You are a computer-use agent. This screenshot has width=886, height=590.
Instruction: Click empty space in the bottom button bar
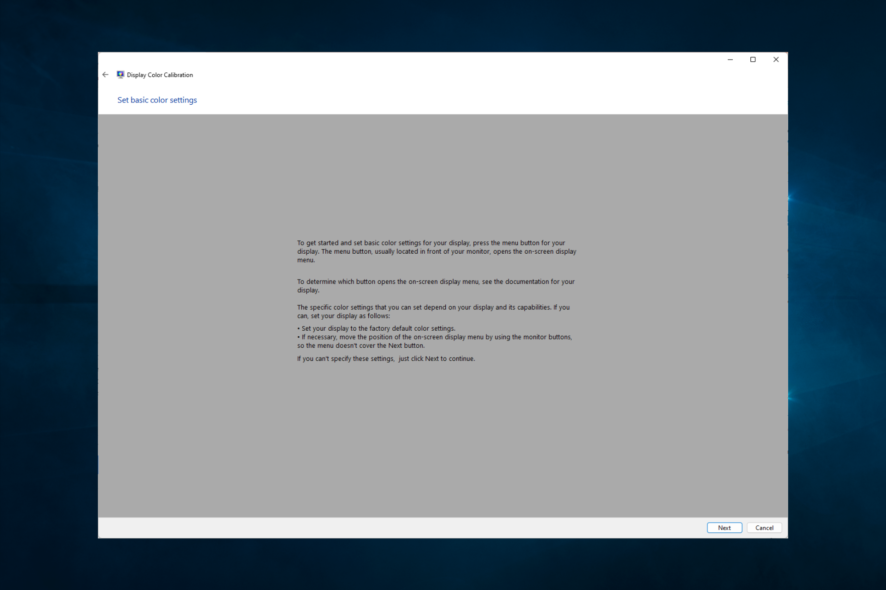(x=396, y=527)
